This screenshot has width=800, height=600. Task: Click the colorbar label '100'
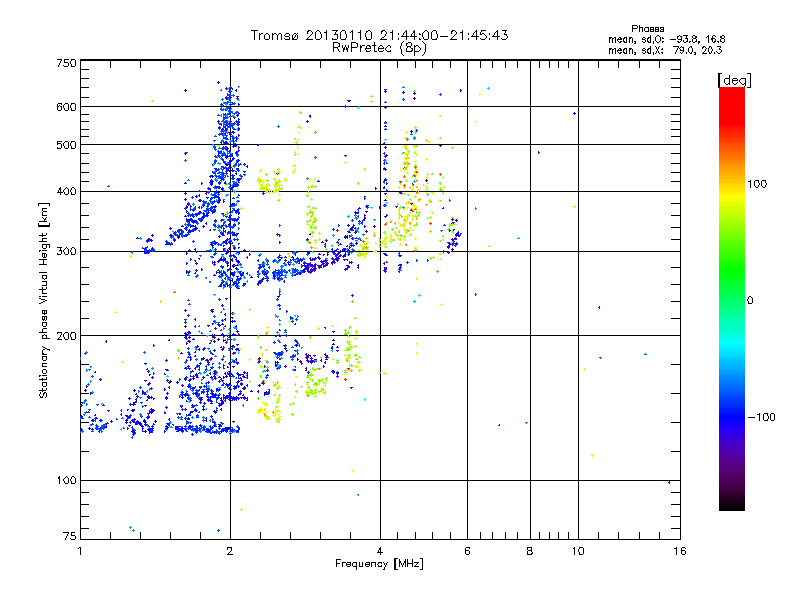757,184
